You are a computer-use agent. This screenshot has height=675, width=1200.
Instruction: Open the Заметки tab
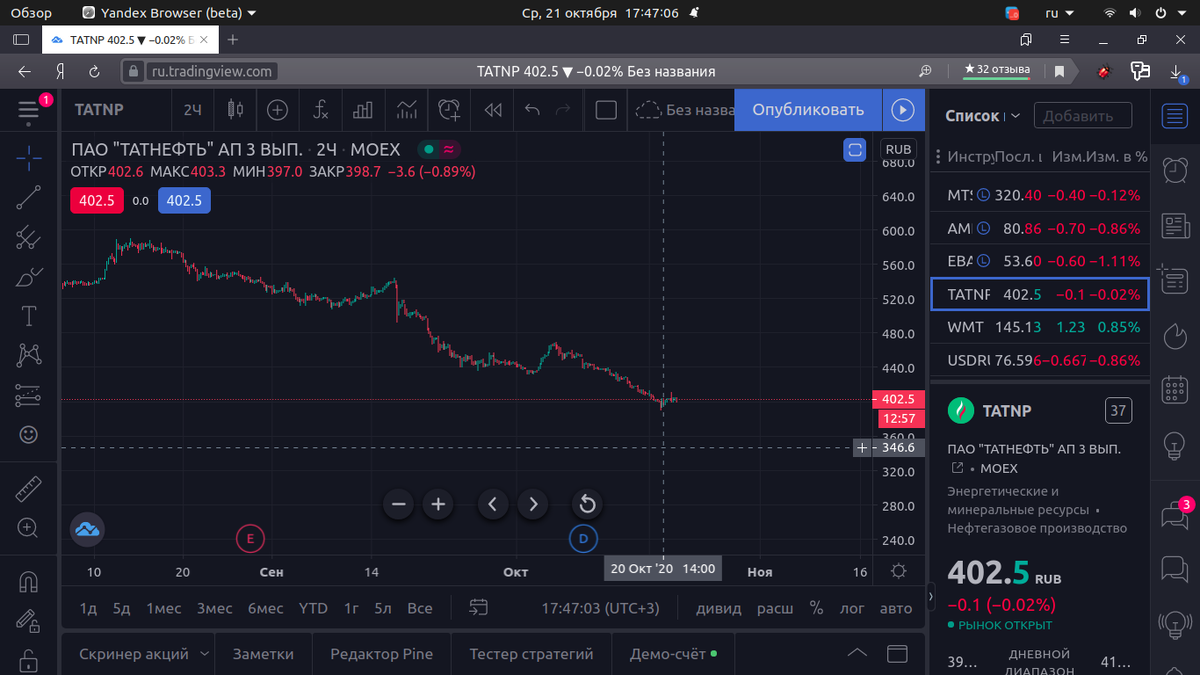click(x=263, y=654)
